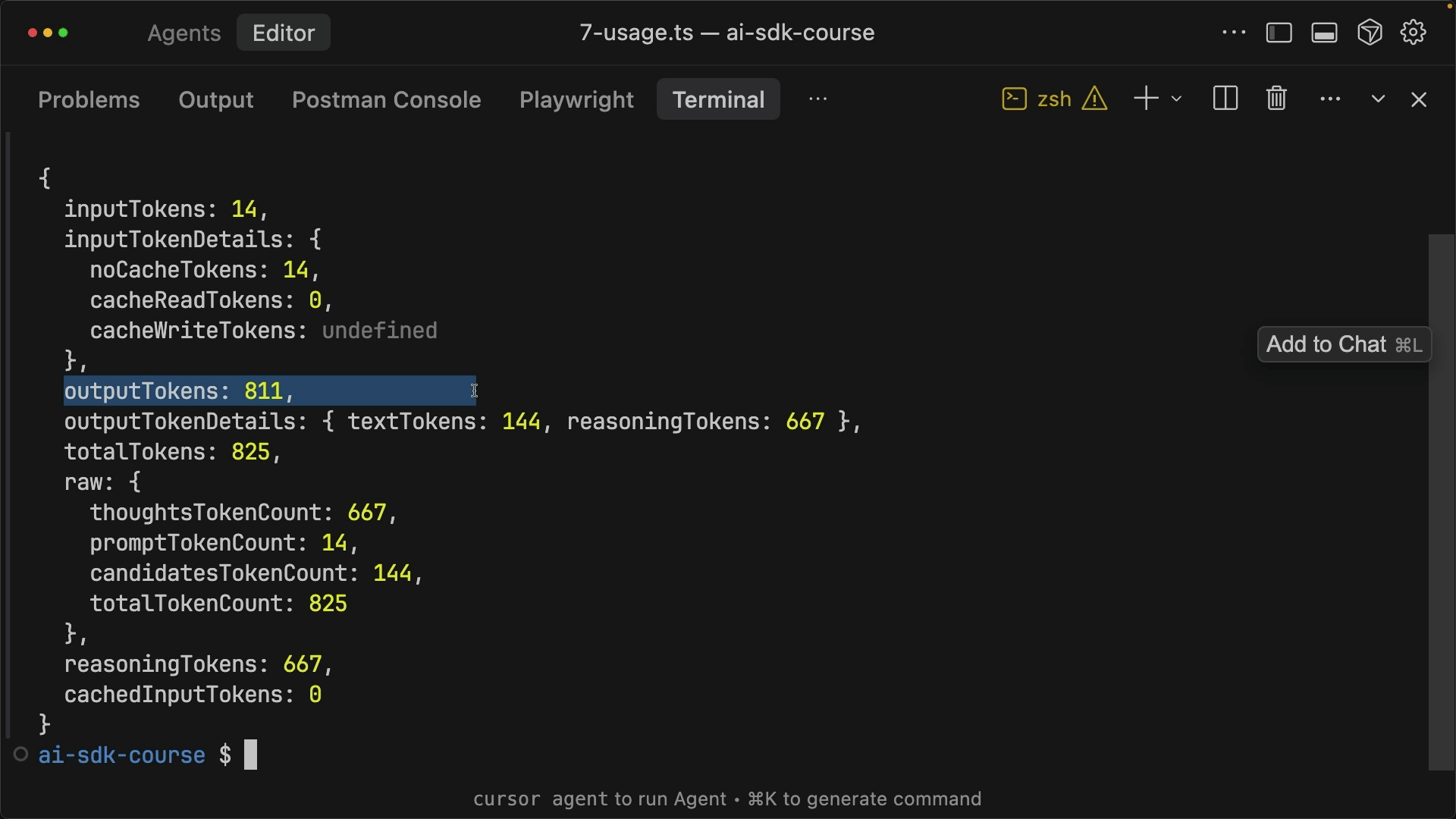The width and height of the screenshot is (1456, 819).
Task: Click the cursor agent hint text
Action: 727,799
